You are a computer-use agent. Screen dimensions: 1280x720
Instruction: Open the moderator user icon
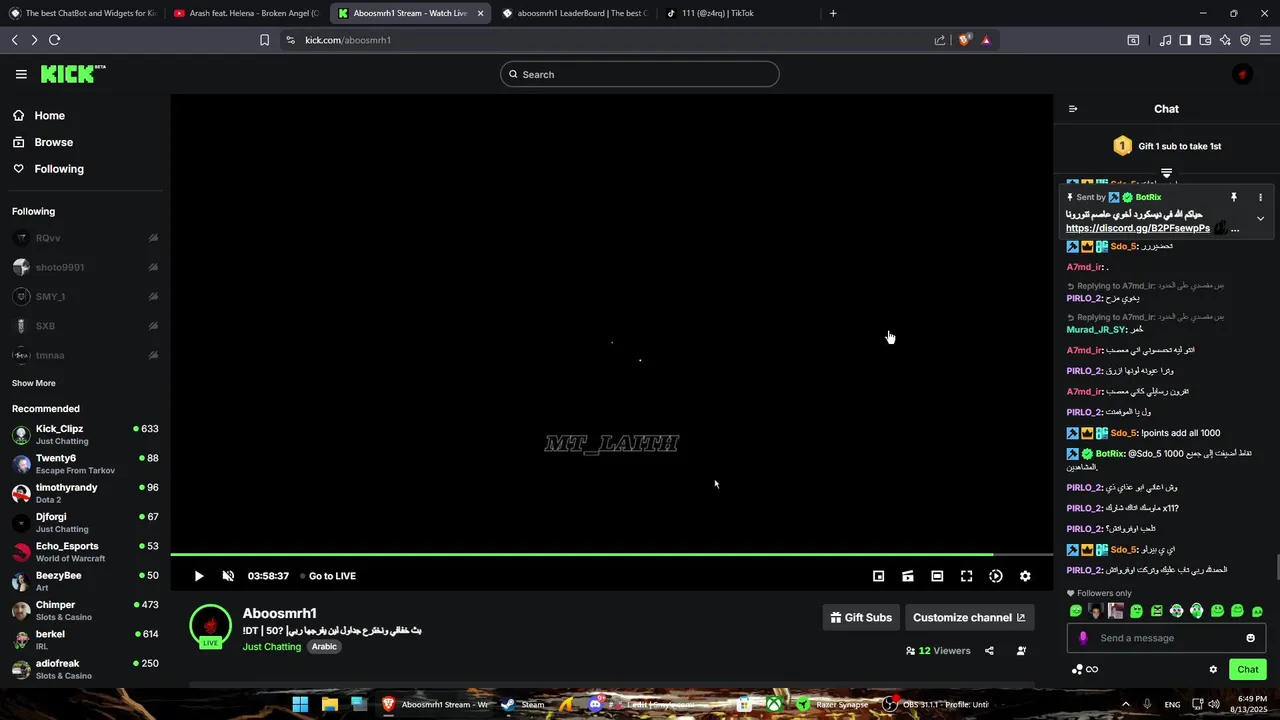click(1021, 651)
